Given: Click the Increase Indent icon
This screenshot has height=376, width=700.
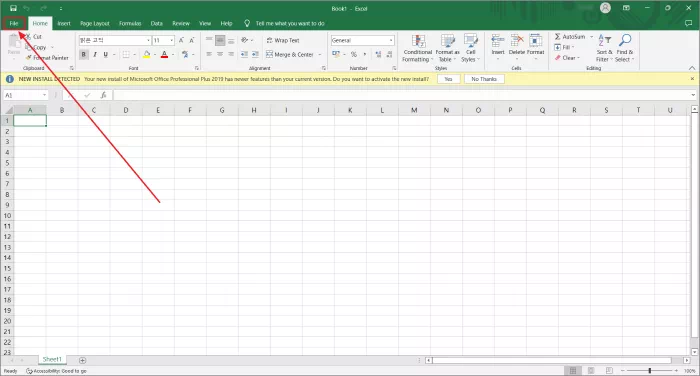Looking at the screenshot, I should coord(255,54).
